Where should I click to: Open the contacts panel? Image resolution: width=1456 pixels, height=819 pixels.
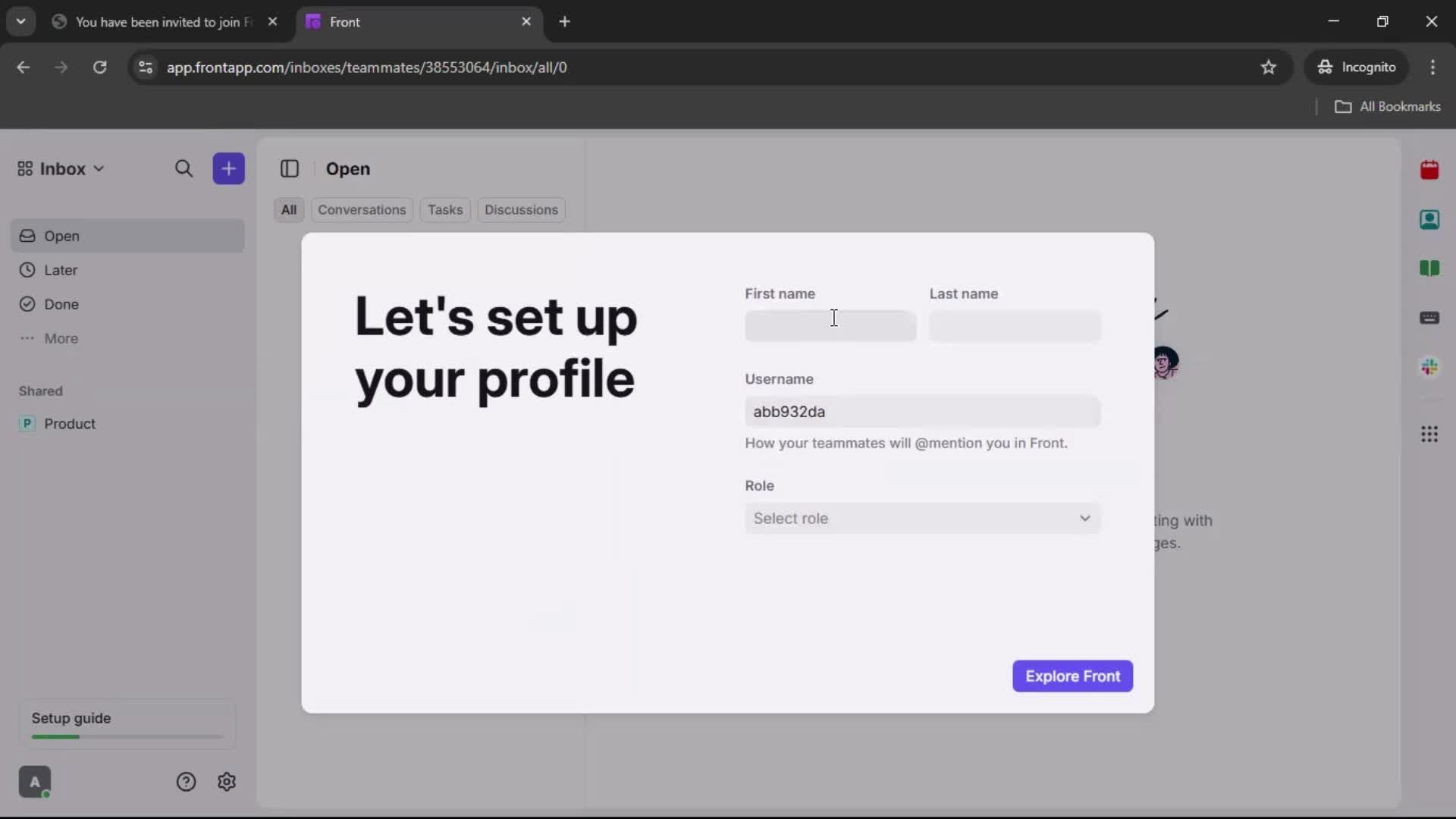click(1430, 220)
